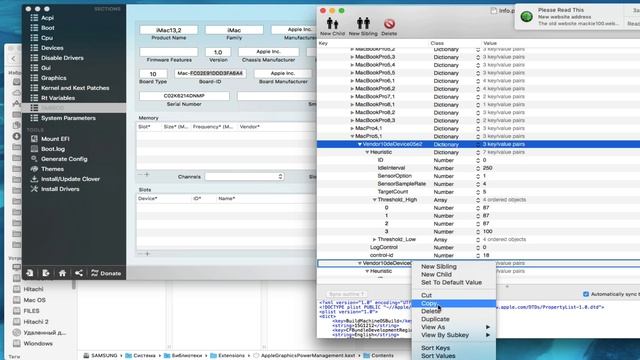Open the Themes tool
This screenshot has width=640, height=360.
(52, 169)
